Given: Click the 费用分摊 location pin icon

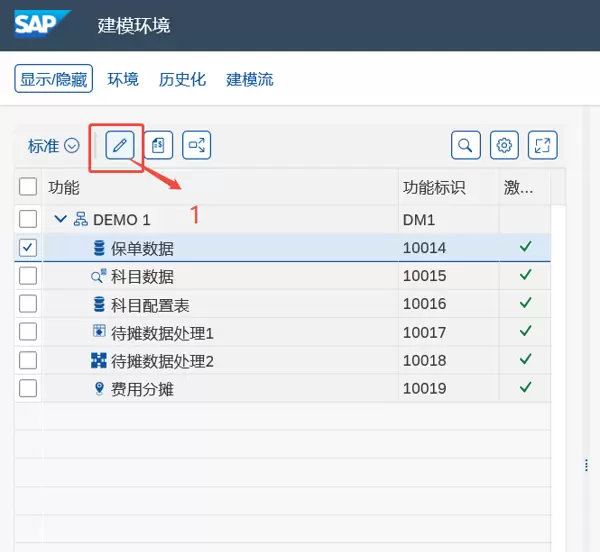Looking at the screenshot, I should click(99, 389).
